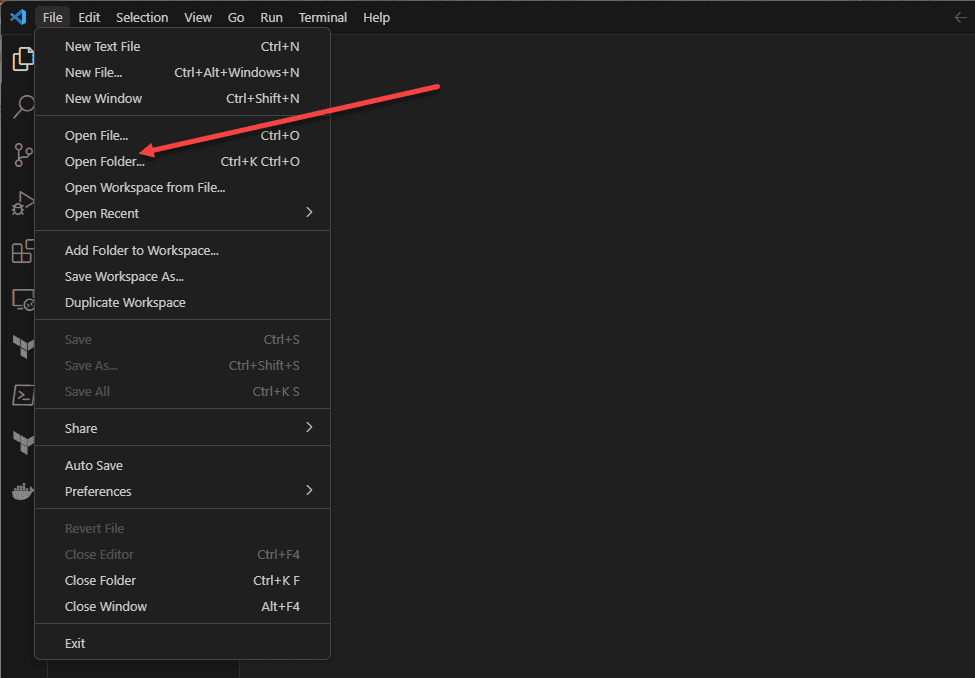Open the Explorer view in activity bar

[22, 59]
